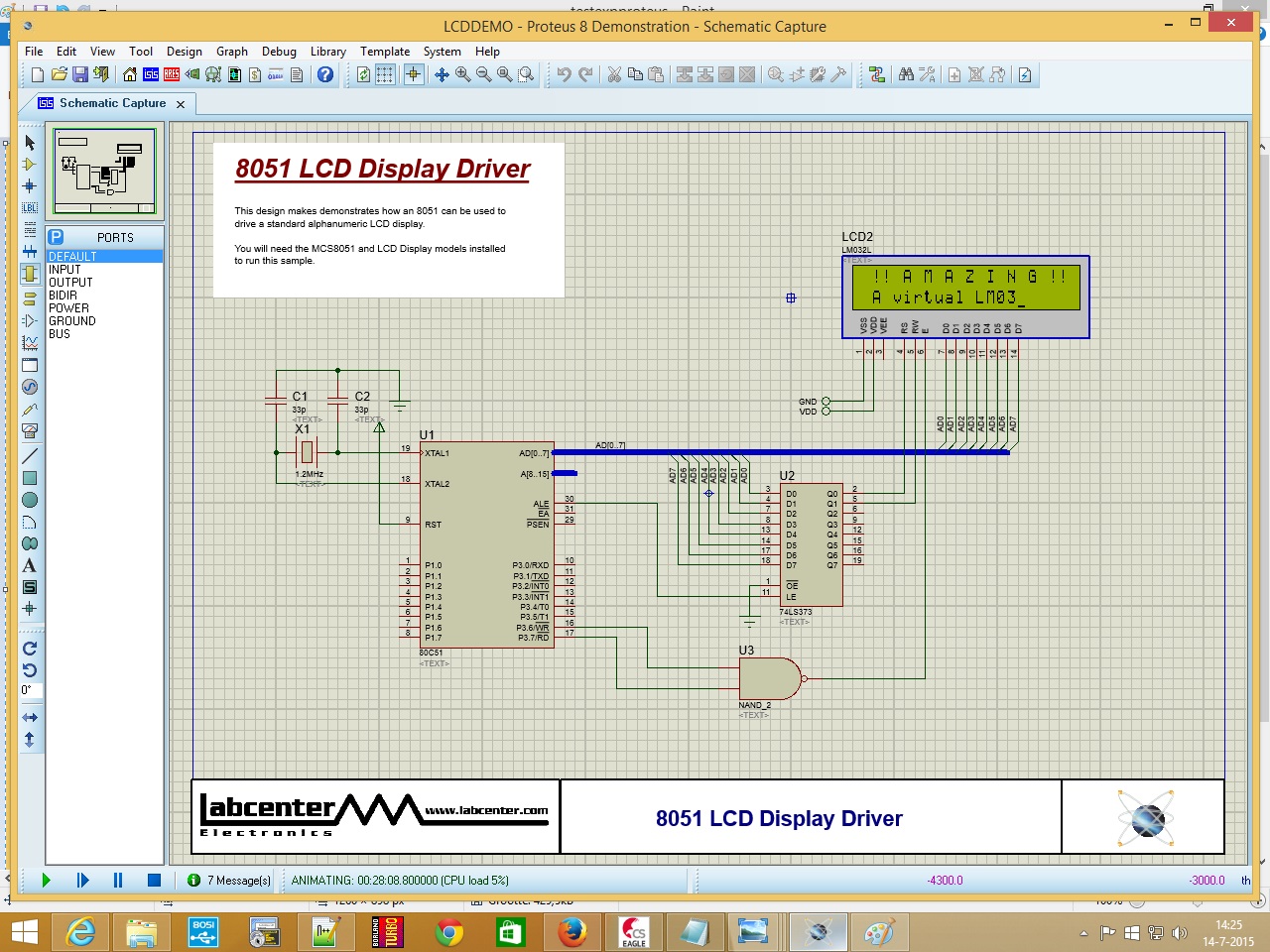The image size is (1270, 952).
Task: Select Virtual Instruments mode
Action: [x=30, y=431]
